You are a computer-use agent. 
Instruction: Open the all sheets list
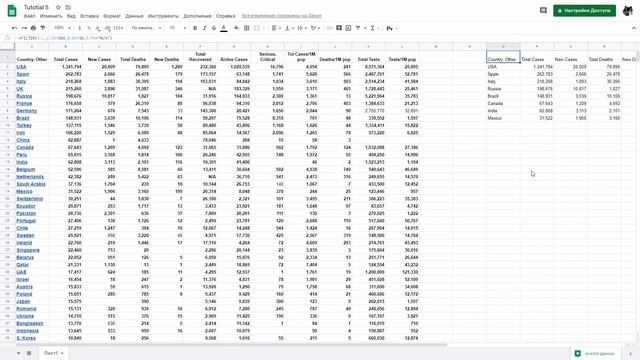[x=29, y=353]
